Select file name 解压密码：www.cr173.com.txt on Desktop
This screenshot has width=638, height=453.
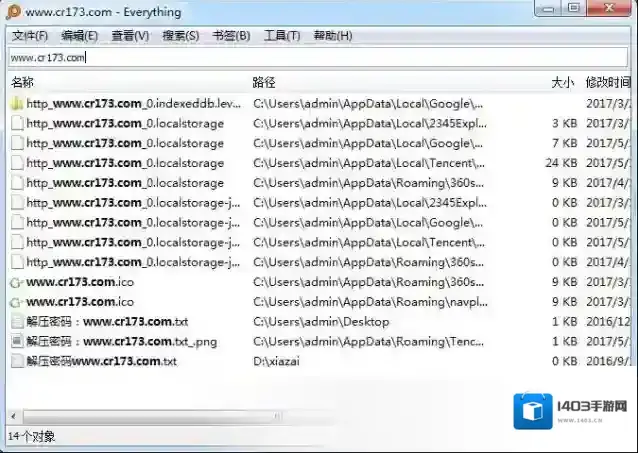[107, 322]
